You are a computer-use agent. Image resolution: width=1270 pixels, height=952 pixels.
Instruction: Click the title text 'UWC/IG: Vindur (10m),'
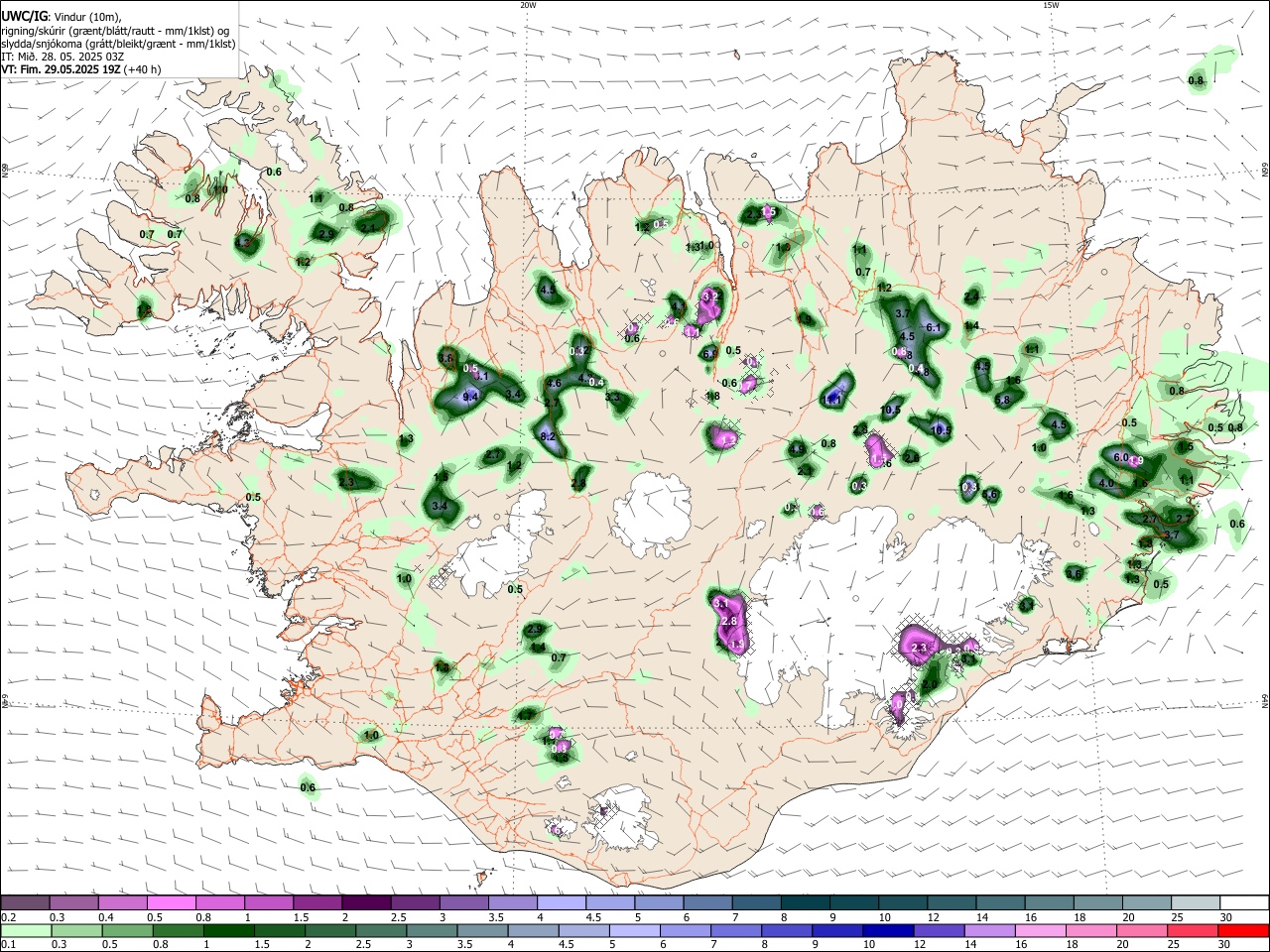(62, 17)
